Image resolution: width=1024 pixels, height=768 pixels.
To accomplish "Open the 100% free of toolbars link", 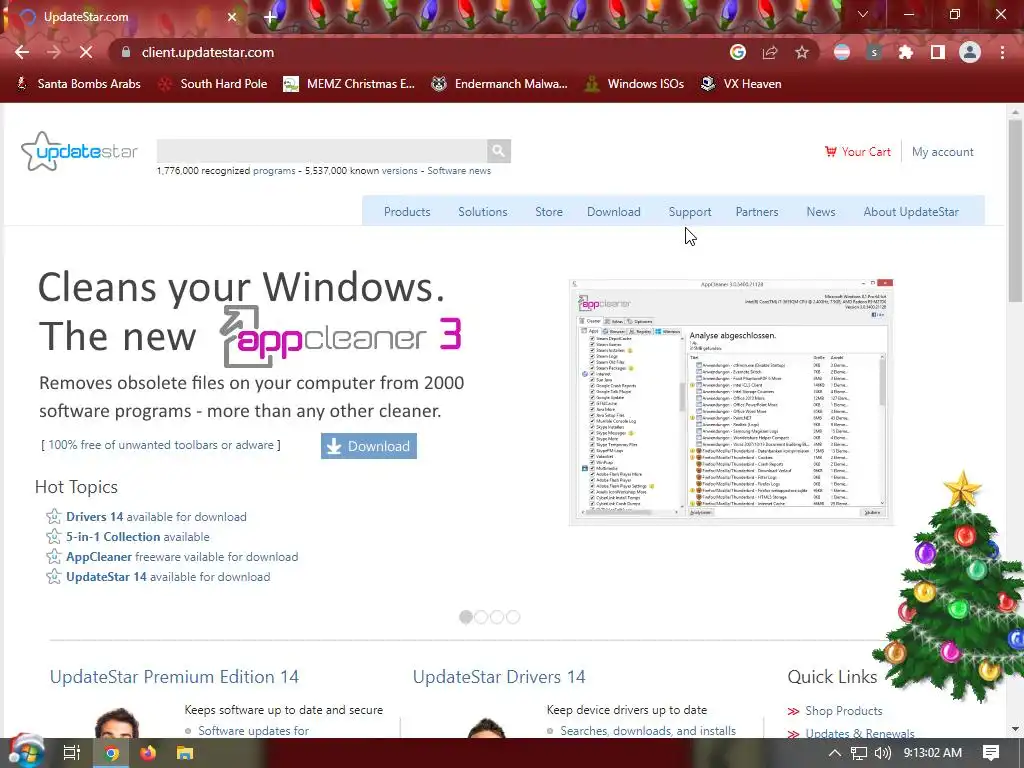I will click(x=161, y=445).
